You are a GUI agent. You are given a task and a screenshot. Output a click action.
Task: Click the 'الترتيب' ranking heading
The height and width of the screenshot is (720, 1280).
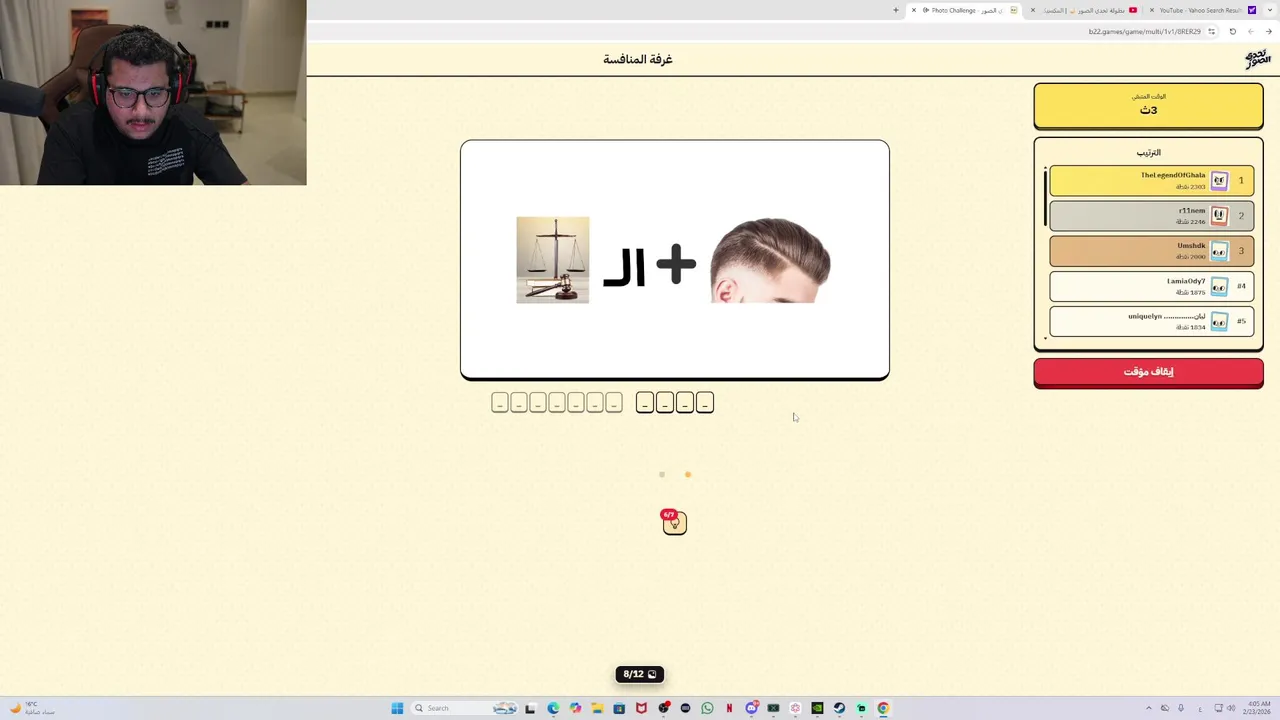click(1148, 153)
